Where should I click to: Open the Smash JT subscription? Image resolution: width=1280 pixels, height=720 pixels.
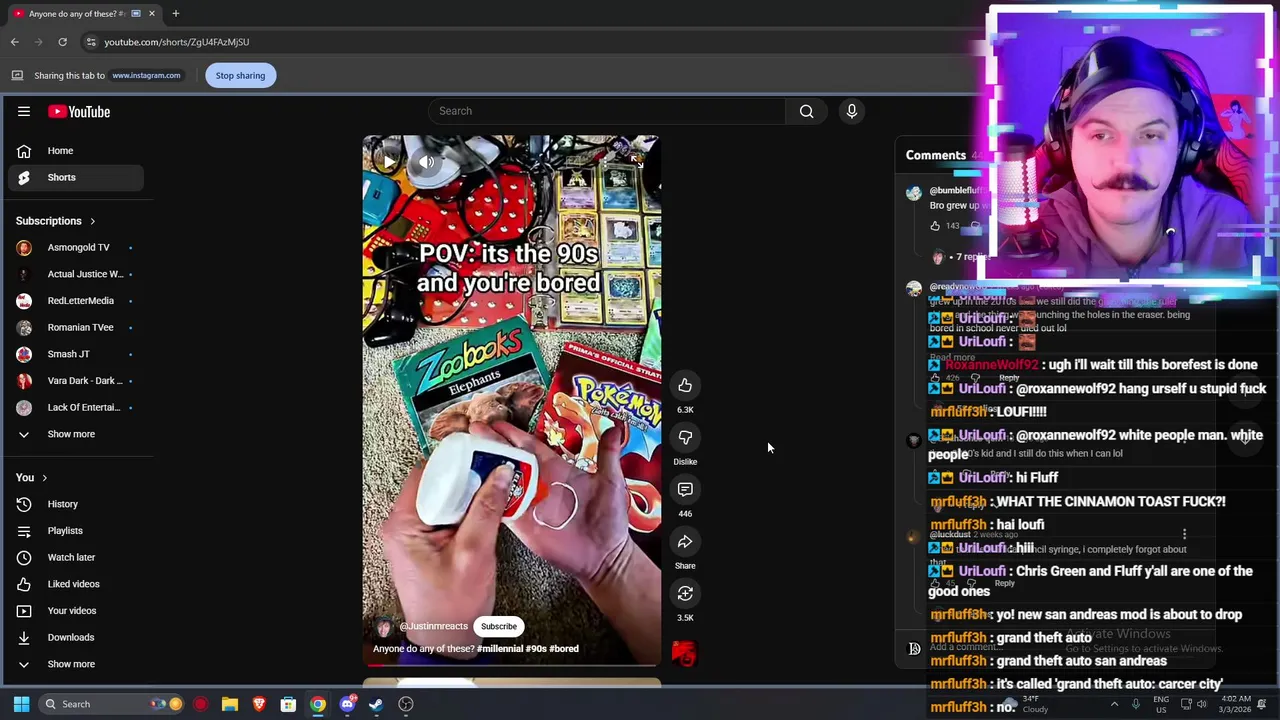(76, 354)
